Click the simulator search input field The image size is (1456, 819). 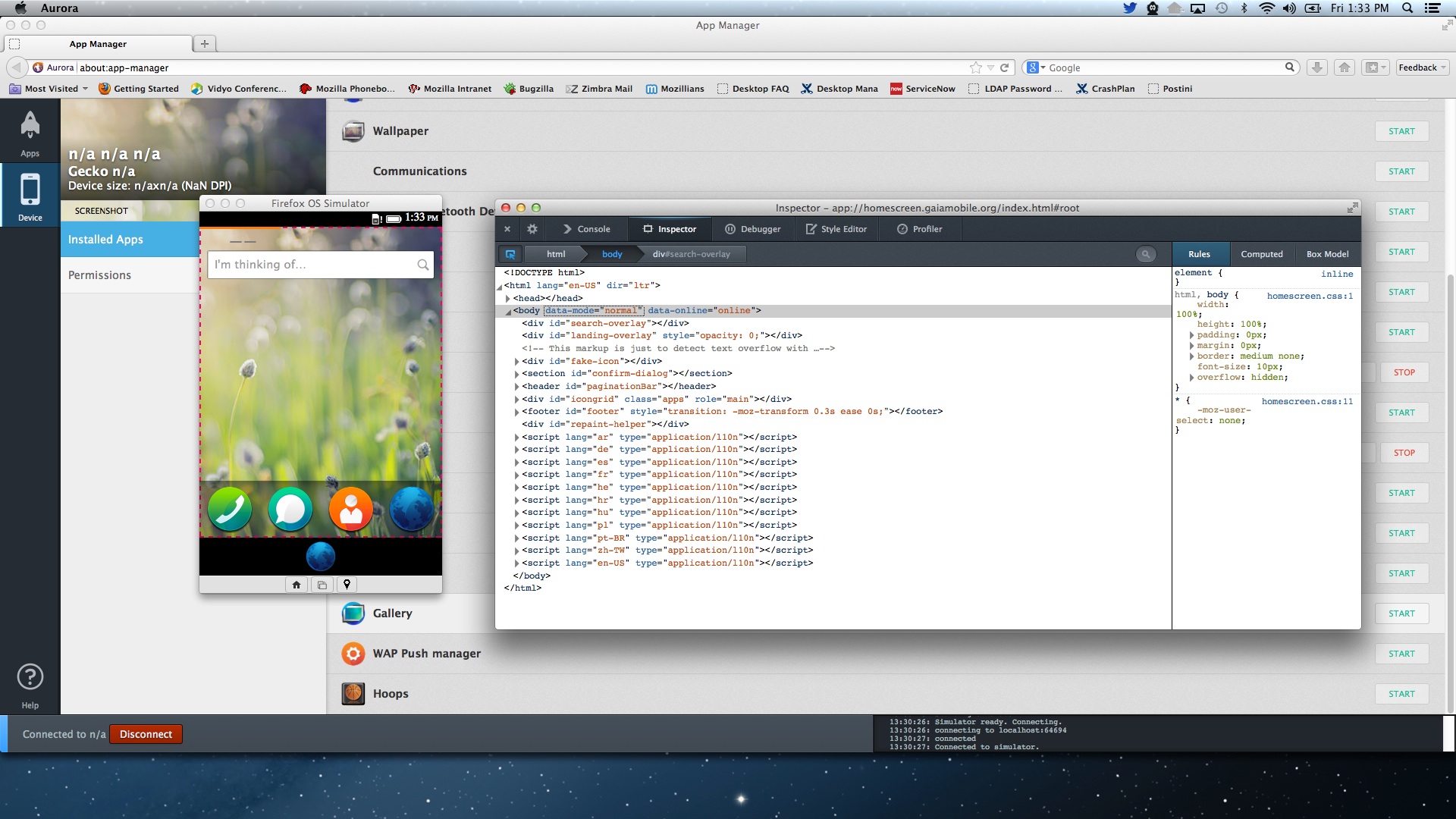(312, 265)
